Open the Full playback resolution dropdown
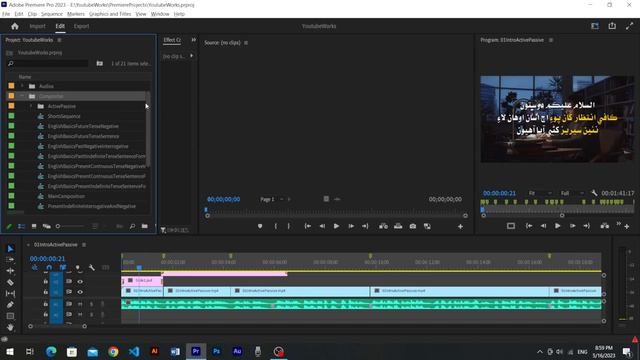640x360 pixels. click(x=573, y=193)
